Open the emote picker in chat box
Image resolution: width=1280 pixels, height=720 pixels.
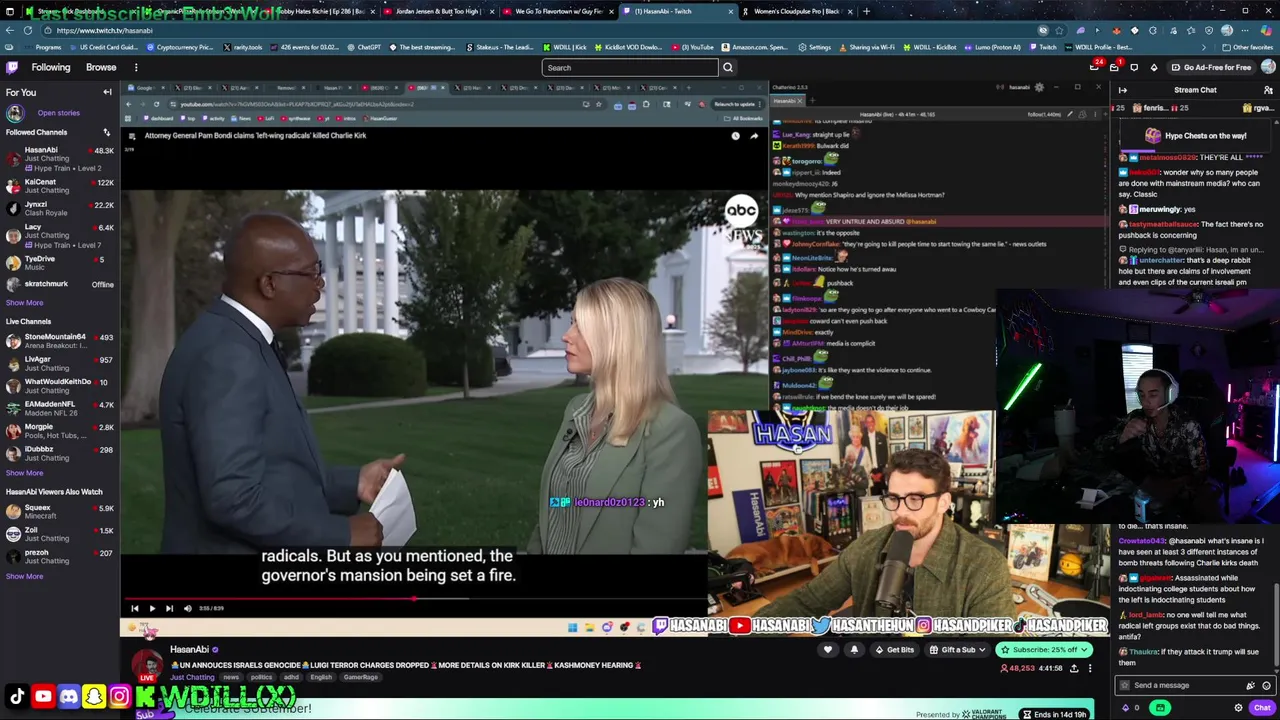(1266, 686)
